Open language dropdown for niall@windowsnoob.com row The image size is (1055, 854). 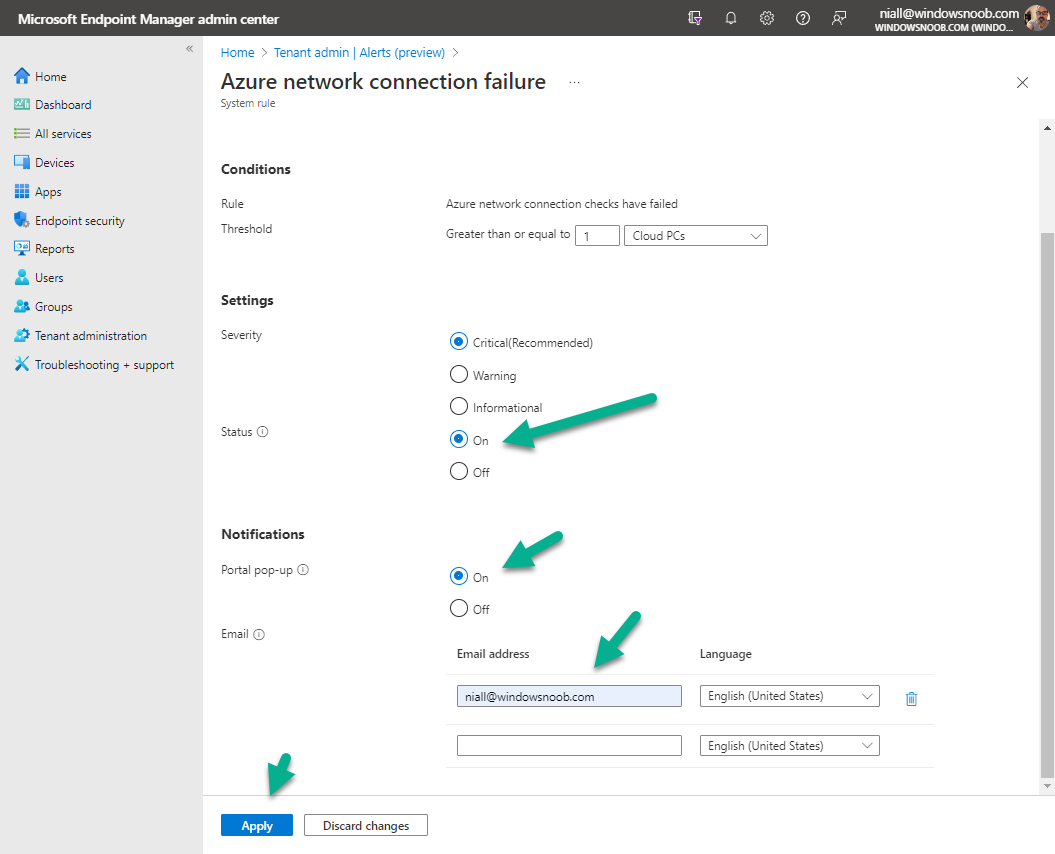pyautogui.click(x=789, y=696)
